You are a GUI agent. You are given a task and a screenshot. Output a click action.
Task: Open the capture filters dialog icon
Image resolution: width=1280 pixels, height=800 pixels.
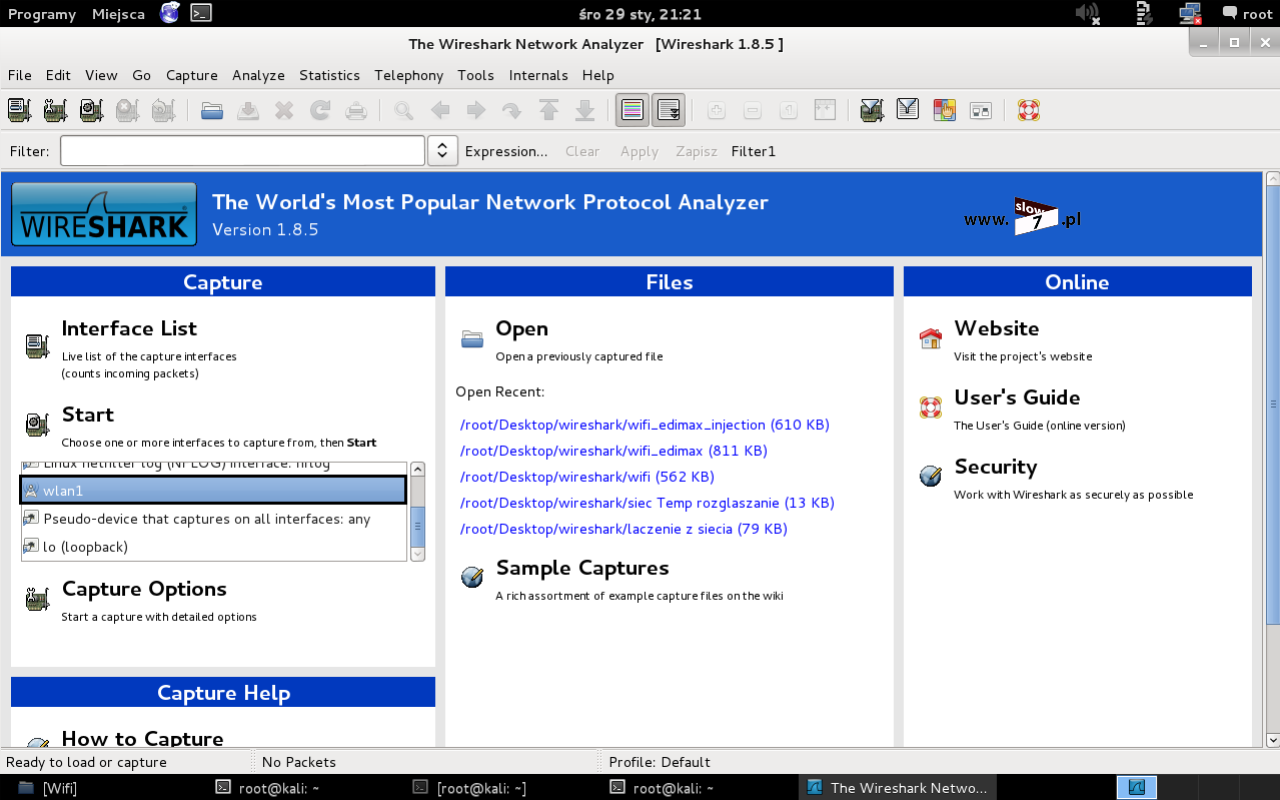point(872,110)
